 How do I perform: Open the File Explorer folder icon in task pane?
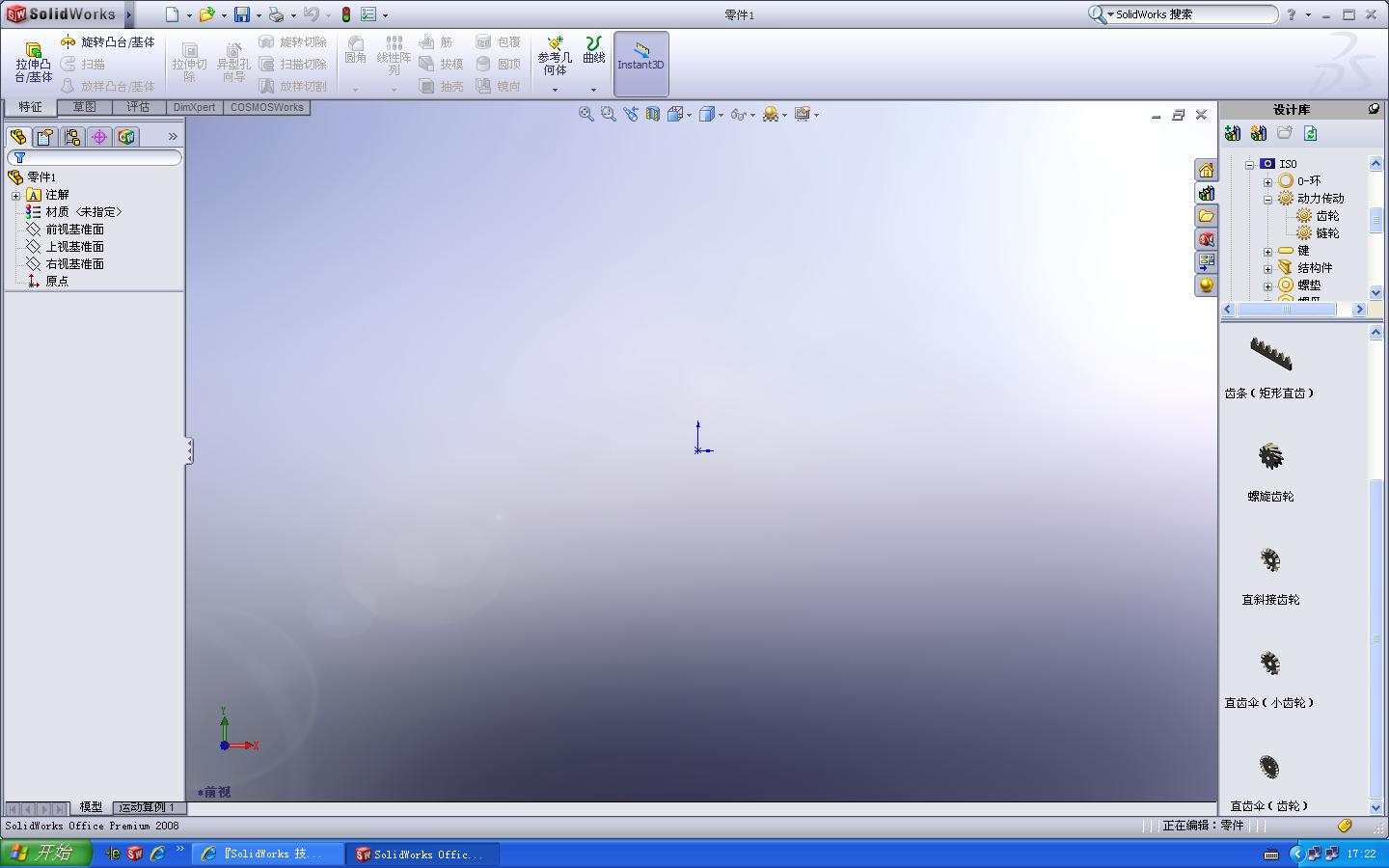pos(1206,216)
